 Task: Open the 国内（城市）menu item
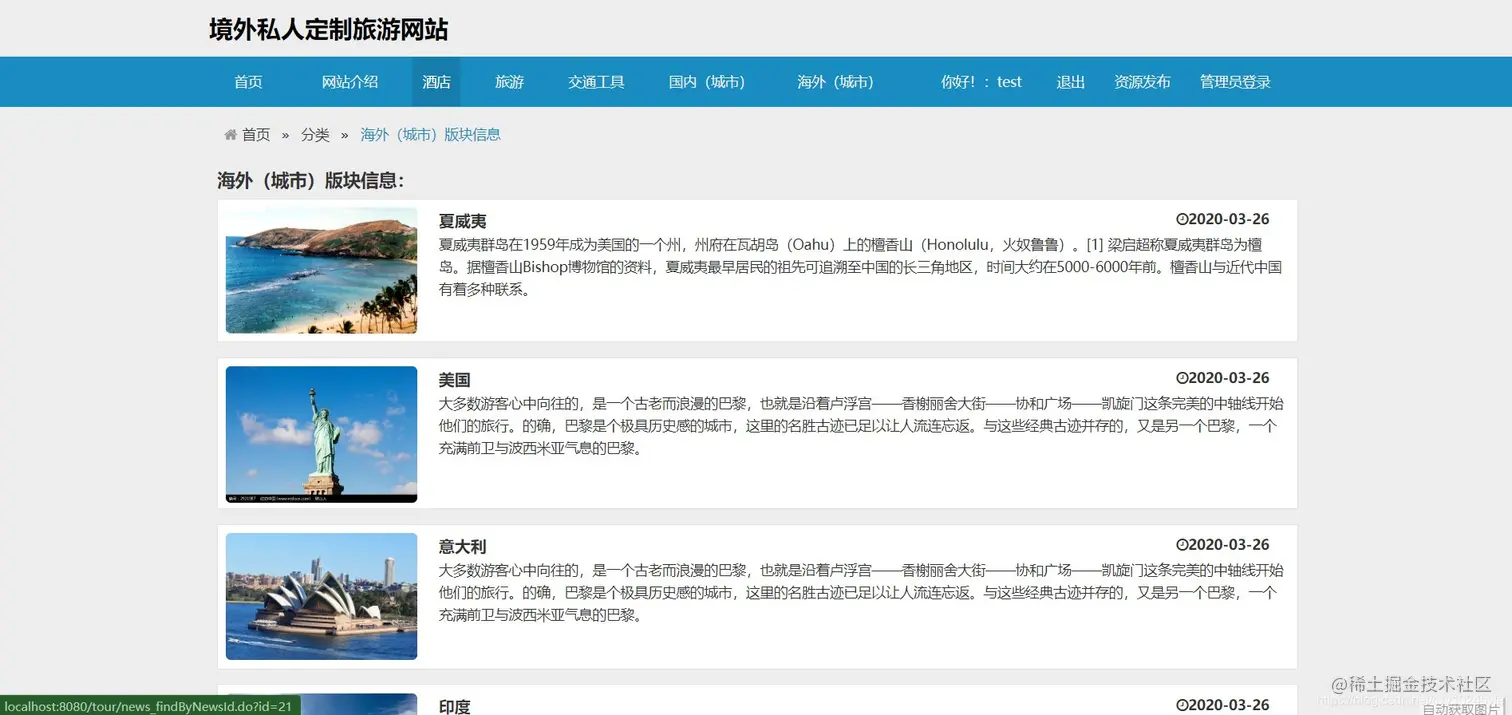(707, 82)
